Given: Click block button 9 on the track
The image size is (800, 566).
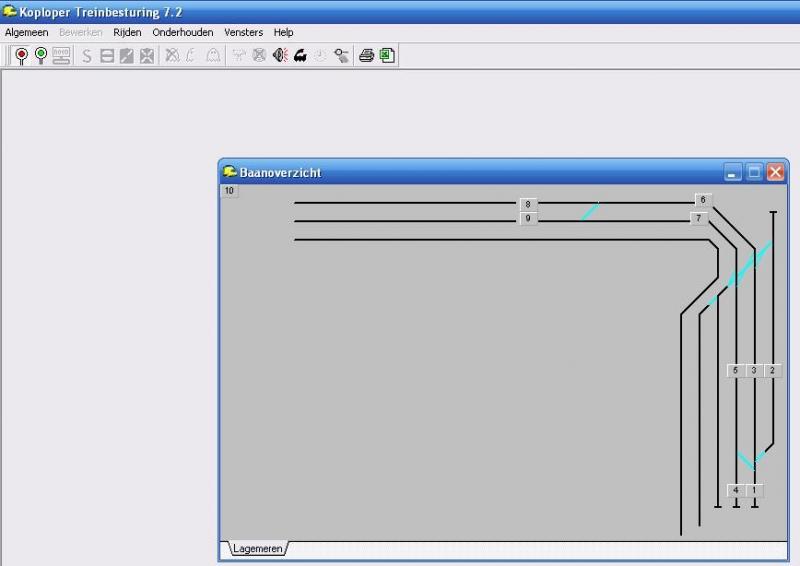Looking at the screenshot, I should [528, 218].
